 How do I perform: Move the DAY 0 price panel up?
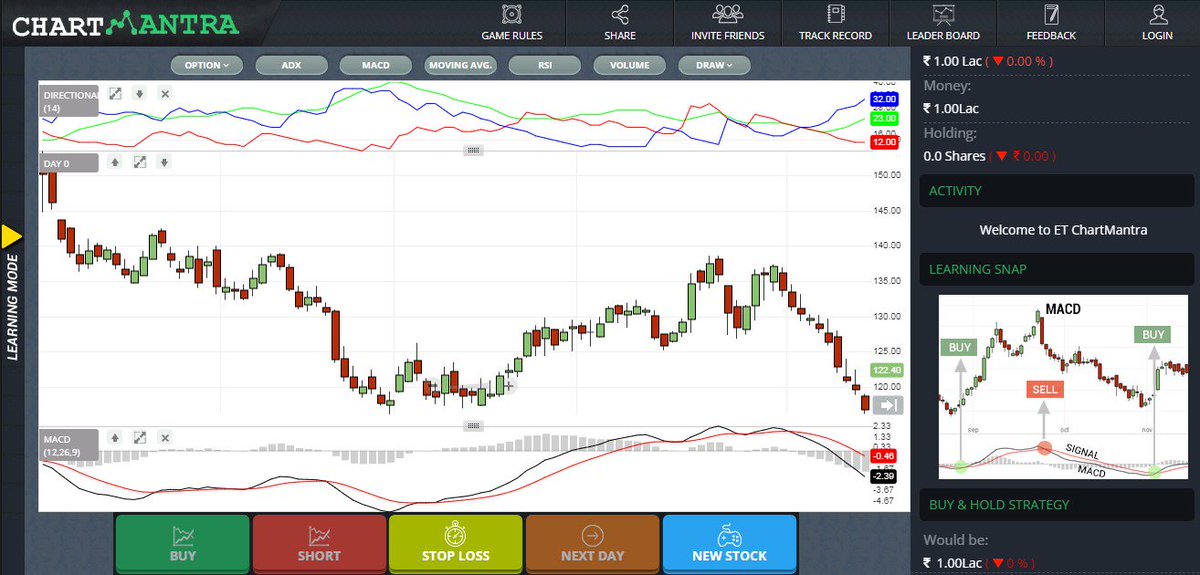click(115, 161)
